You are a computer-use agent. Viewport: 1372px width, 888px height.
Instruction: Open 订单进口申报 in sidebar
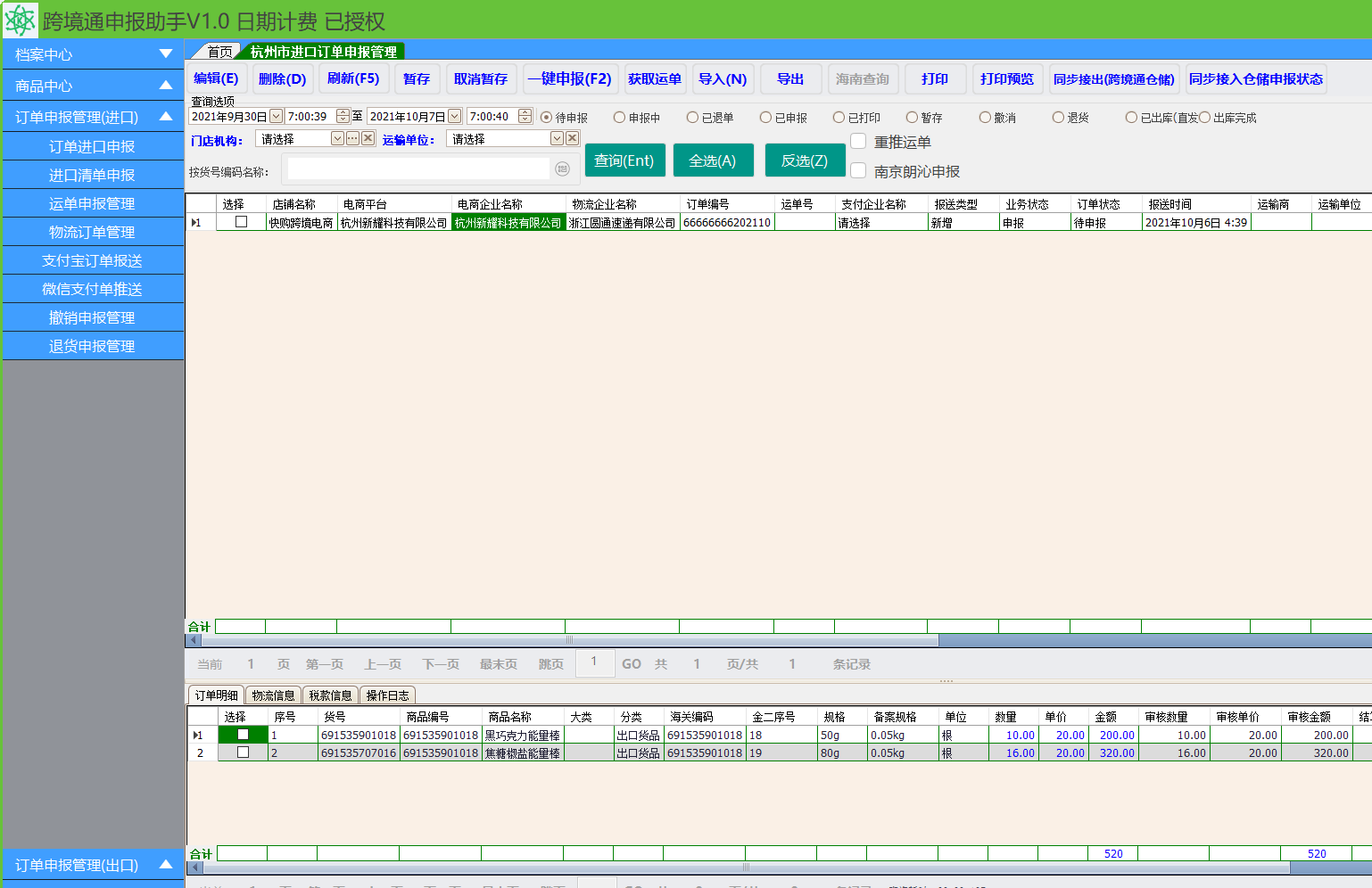click(x=93, y=146)
